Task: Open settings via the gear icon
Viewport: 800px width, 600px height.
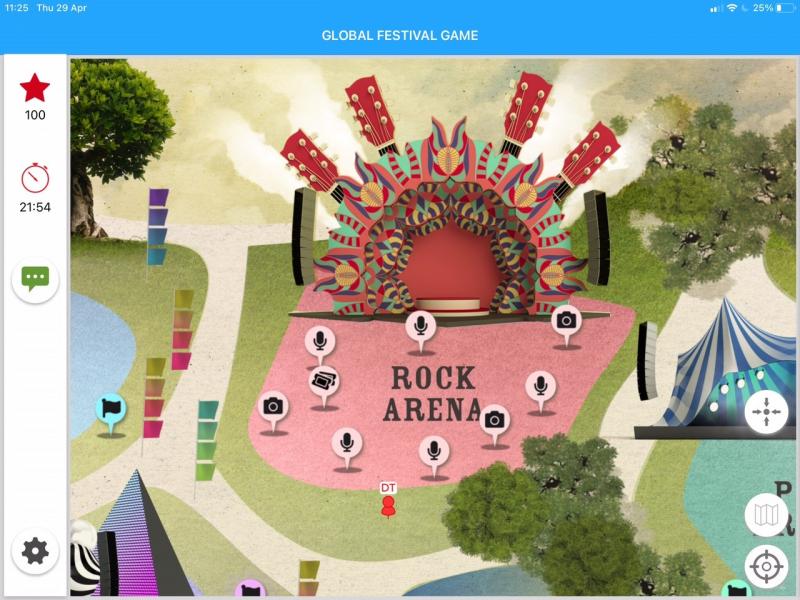Action: [35, 552]
